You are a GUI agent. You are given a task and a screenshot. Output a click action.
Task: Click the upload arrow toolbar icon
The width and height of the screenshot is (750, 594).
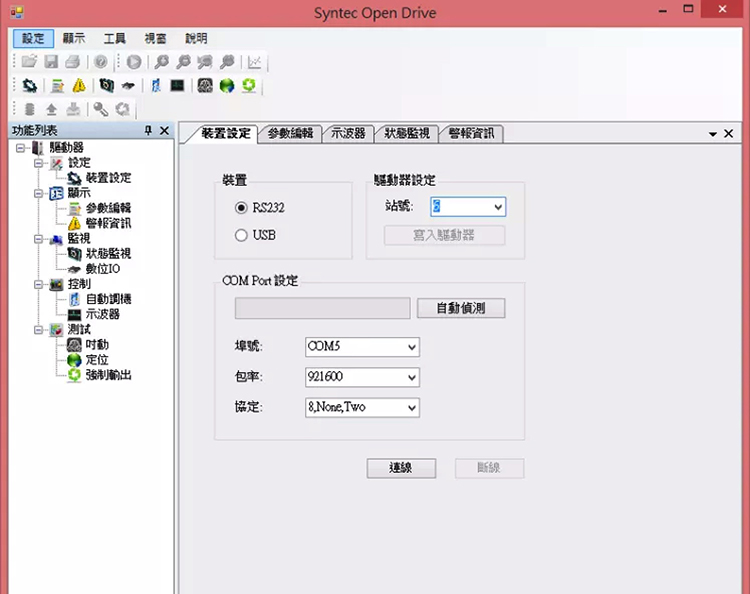[x=51, y=110]
